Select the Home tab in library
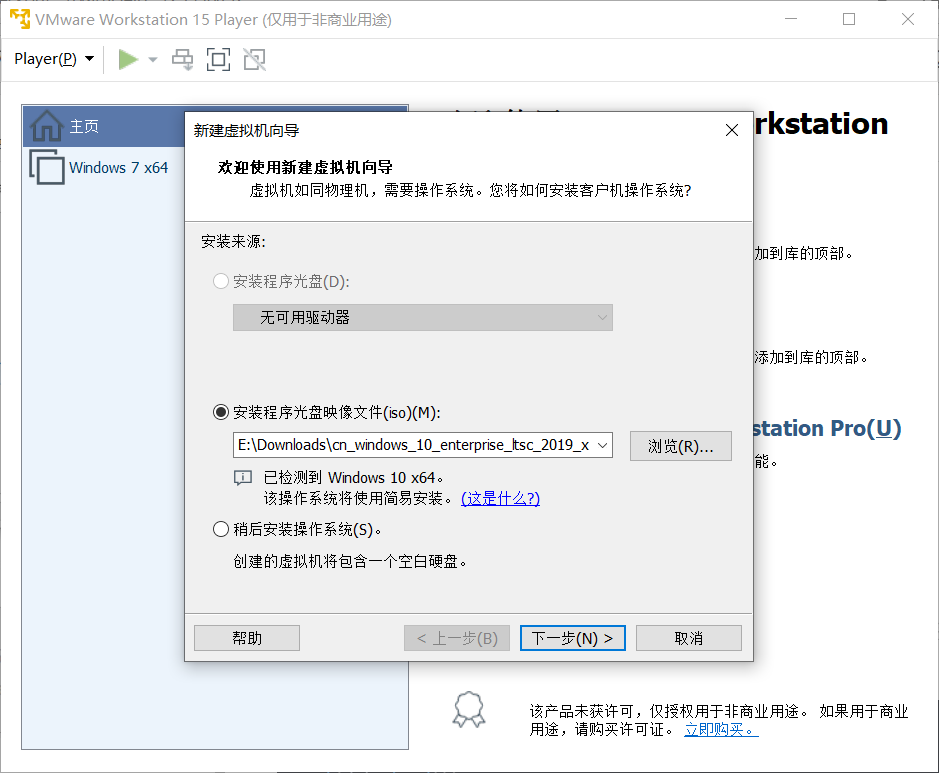The width and height of the screenshot is (939, 773). pos(104,126)
